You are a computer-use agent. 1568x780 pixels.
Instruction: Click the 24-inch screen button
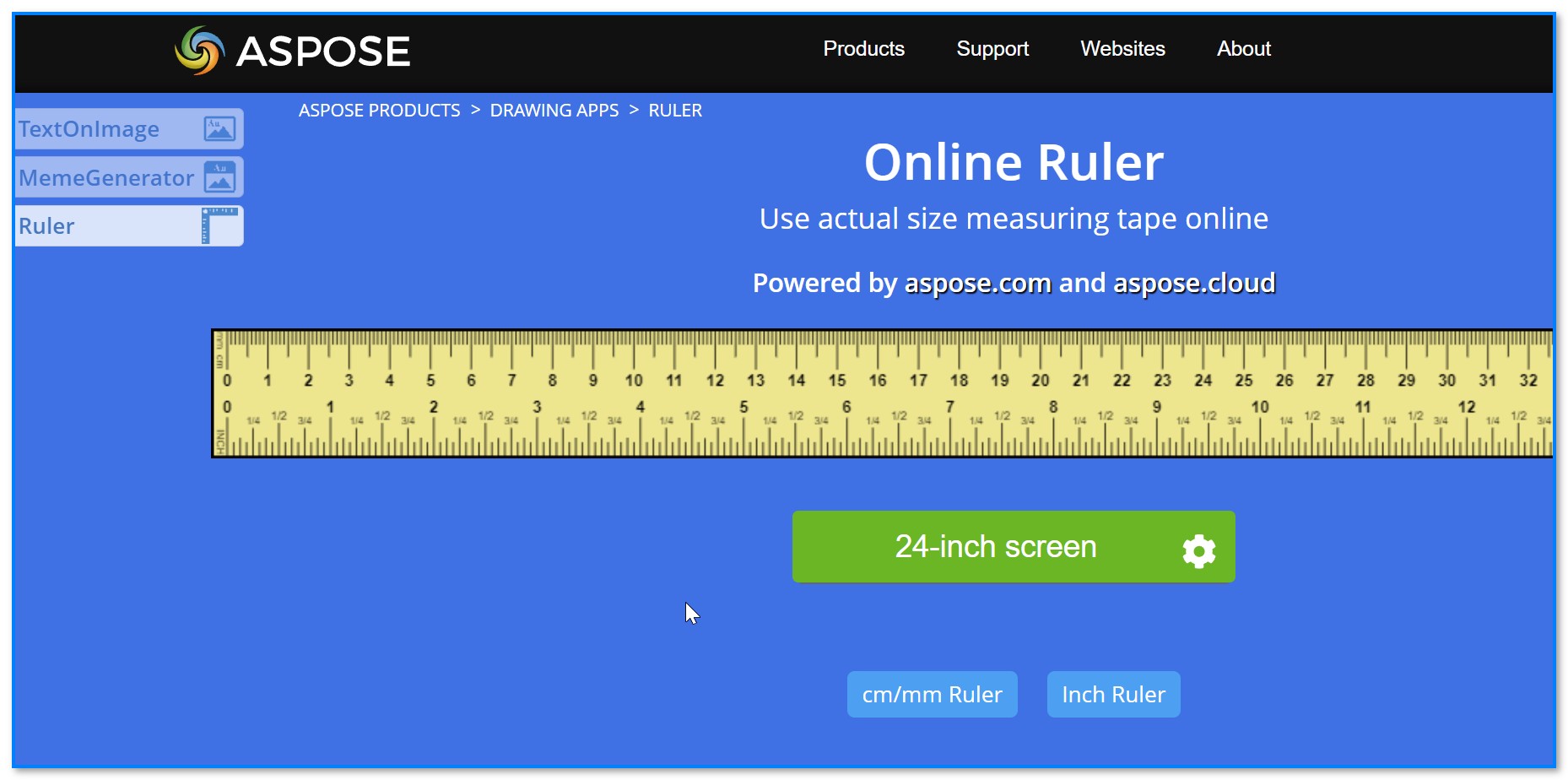point(1014,546)
